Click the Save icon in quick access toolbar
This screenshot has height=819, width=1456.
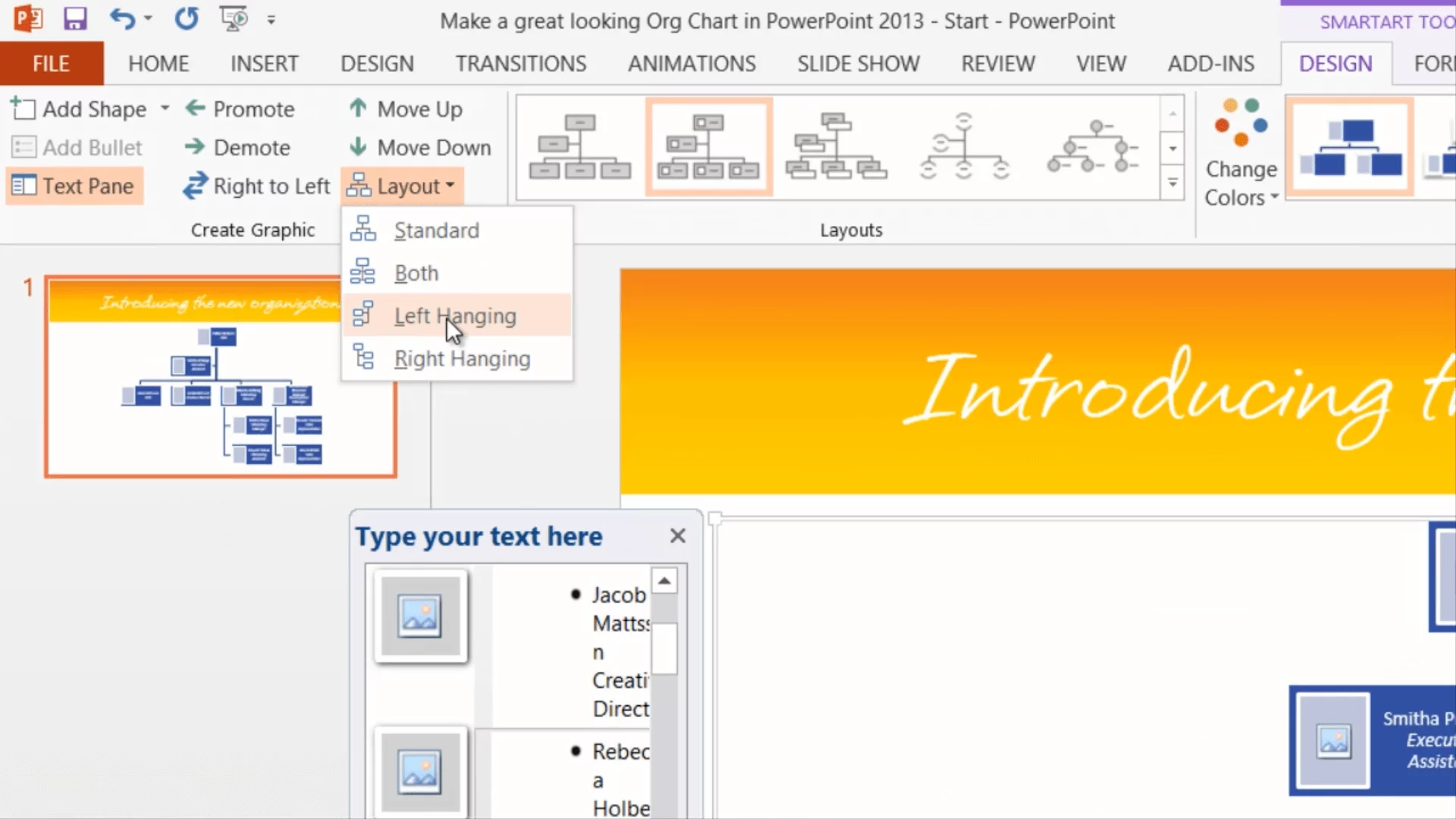(74, 18)
